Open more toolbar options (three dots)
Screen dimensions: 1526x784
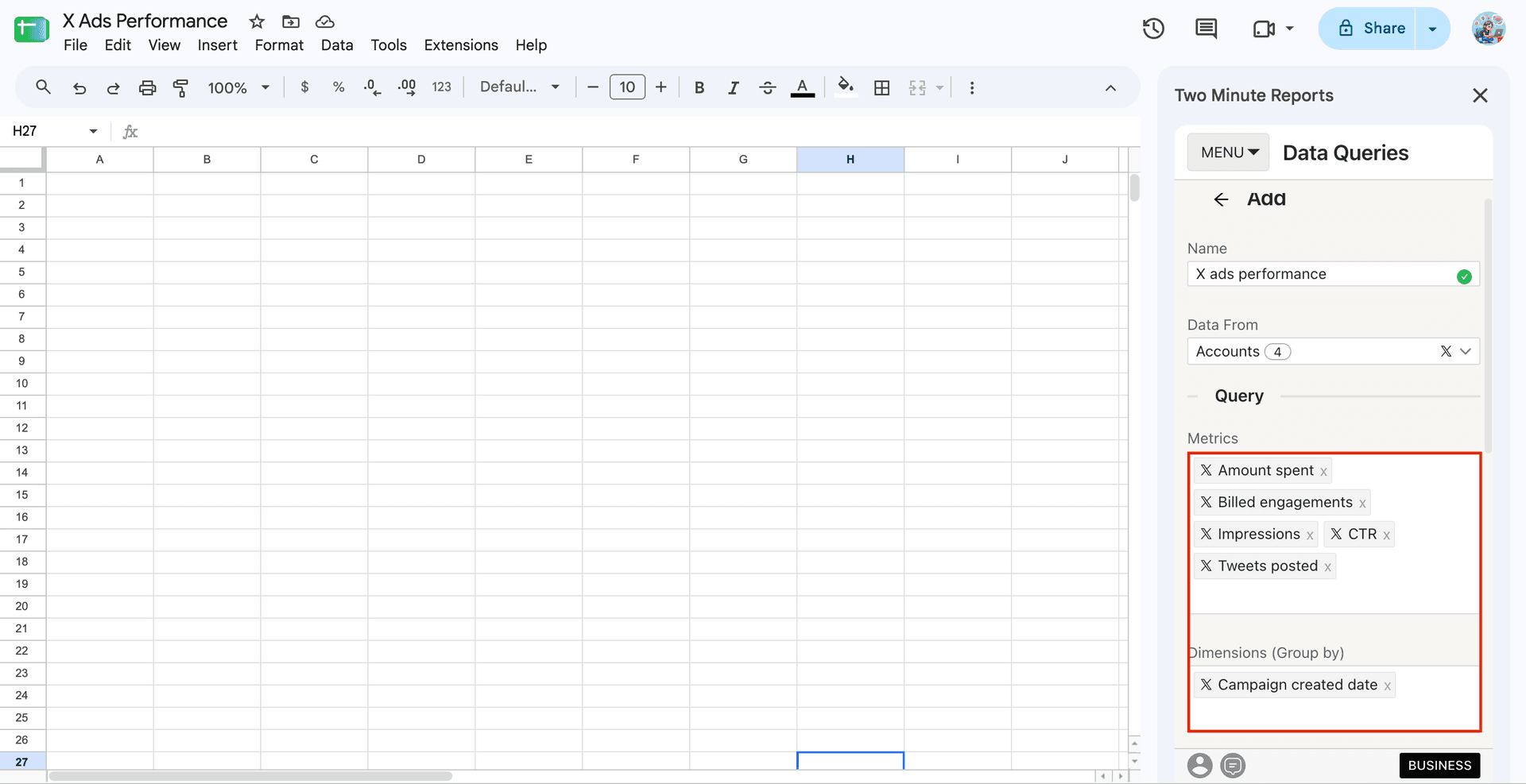tap(971, 87)
